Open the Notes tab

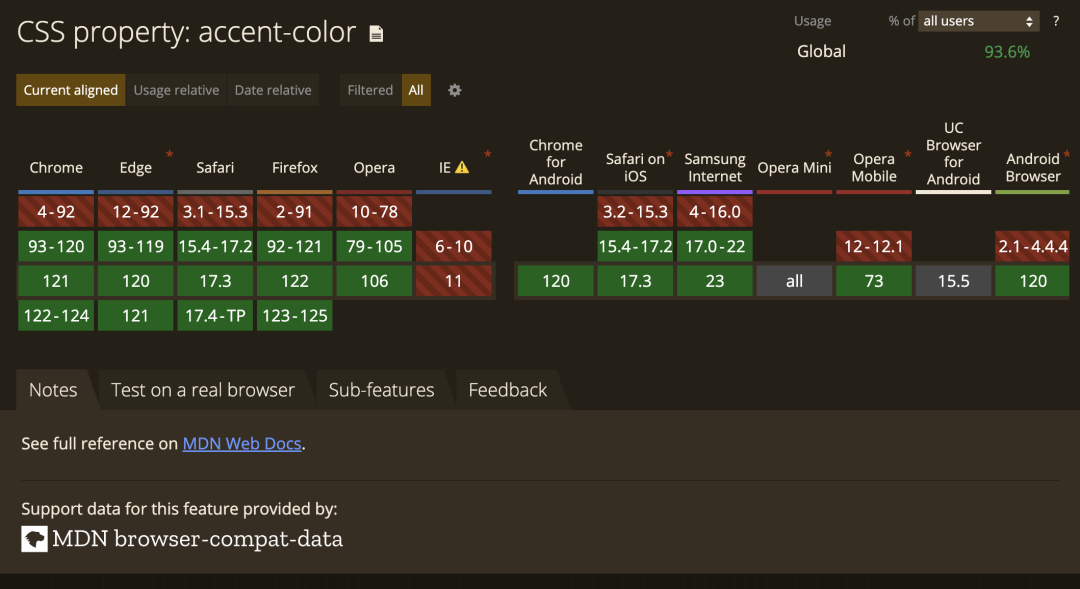click(53, 390)
